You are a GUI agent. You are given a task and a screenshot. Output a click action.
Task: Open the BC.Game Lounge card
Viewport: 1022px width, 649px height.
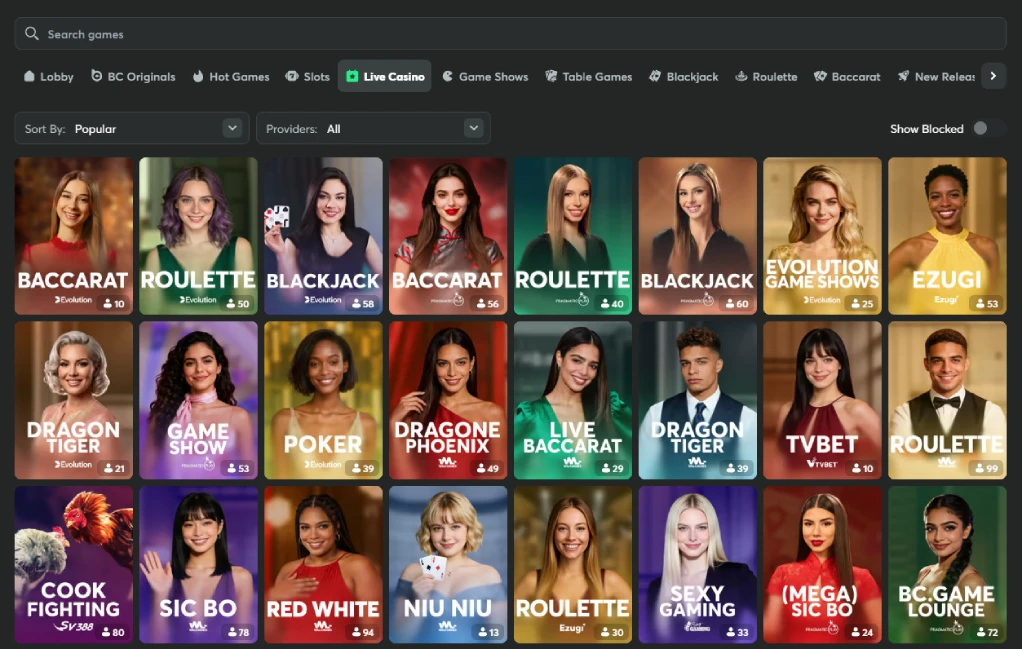pos(947,564)
